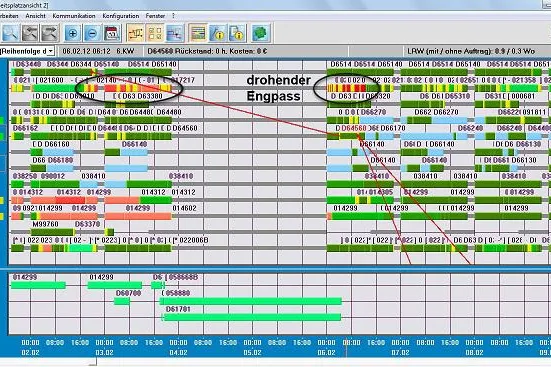Zoom in with the plus icon
The width and height of the screenshot is (551, 367).
click(x=73, y=33)
